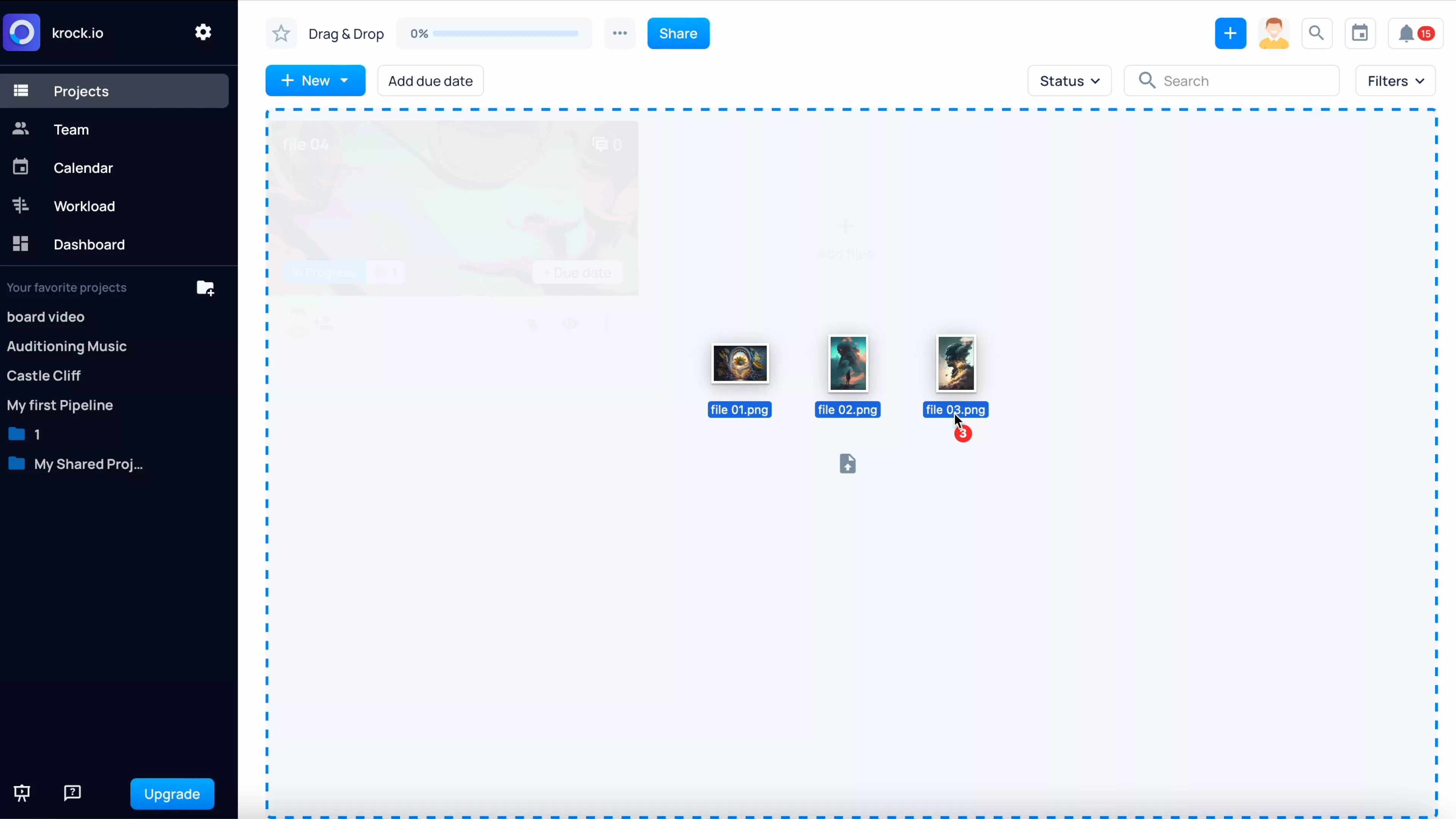Screen dimensions: 1456x819
Task: Expand the New button dropdown
Action: [x=344, y=80]
